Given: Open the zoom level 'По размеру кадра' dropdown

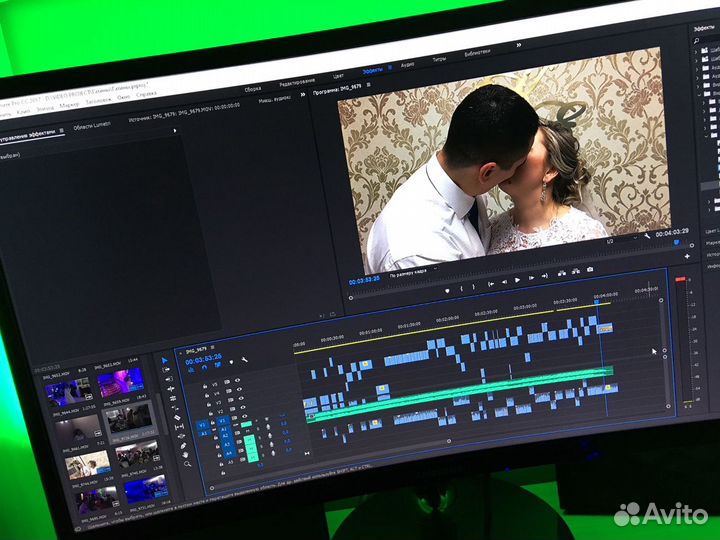Looking at the screenshot, I should (x=413, y=272).
